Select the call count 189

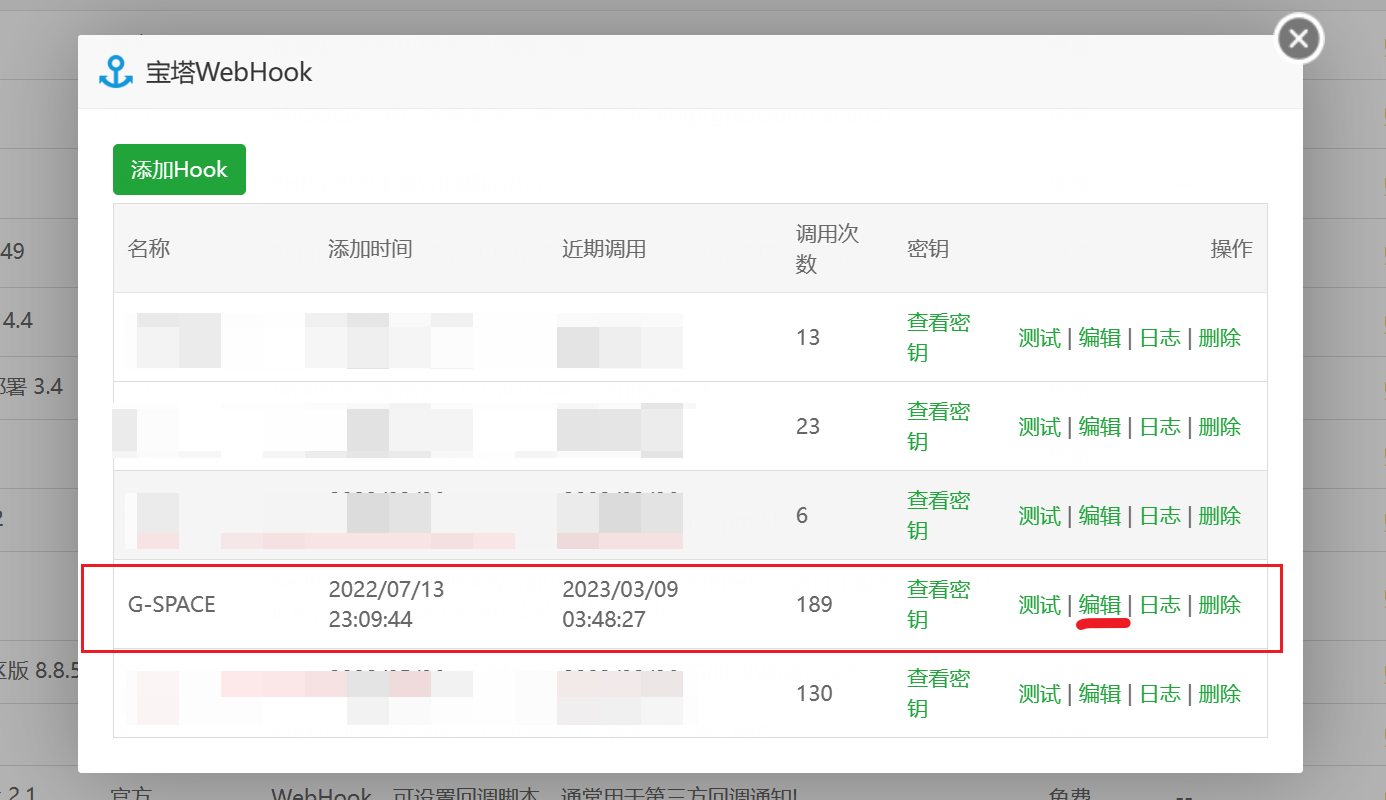coord(814,605)
